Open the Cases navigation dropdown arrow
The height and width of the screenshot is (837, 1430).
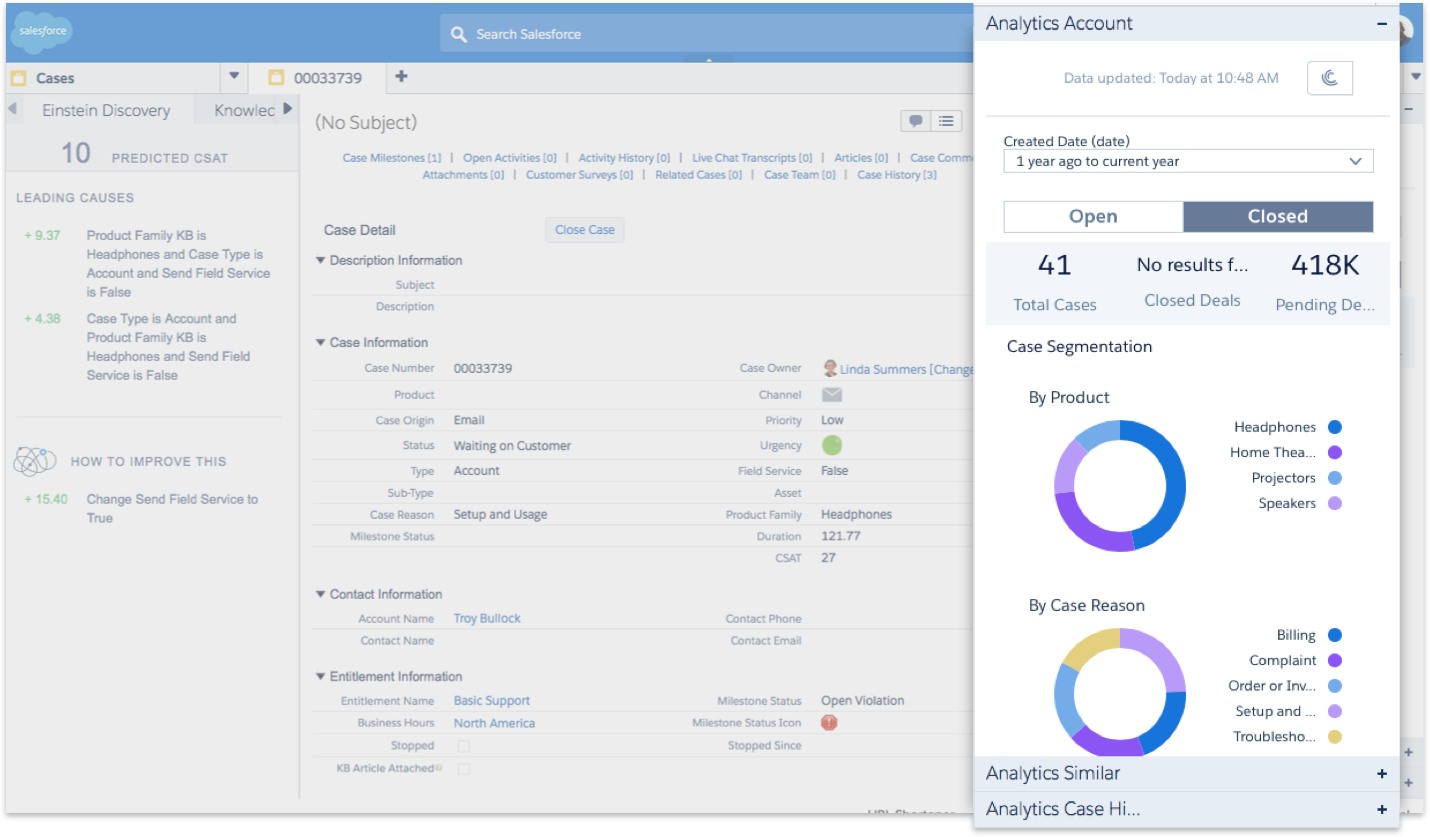pos(234,77)
